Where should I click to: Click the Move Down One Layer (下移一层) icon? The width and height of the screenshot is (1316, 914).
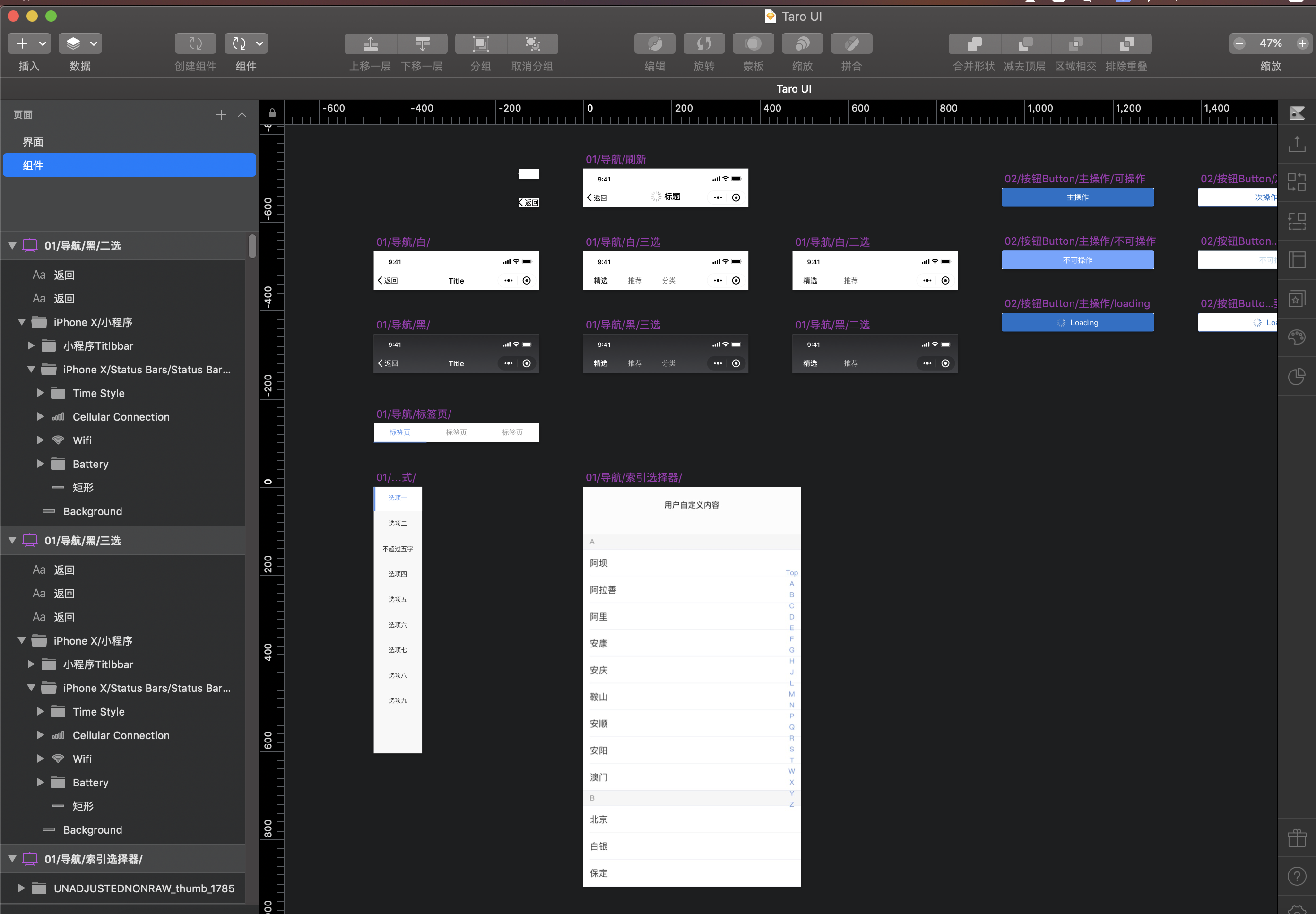pos(422,43)
